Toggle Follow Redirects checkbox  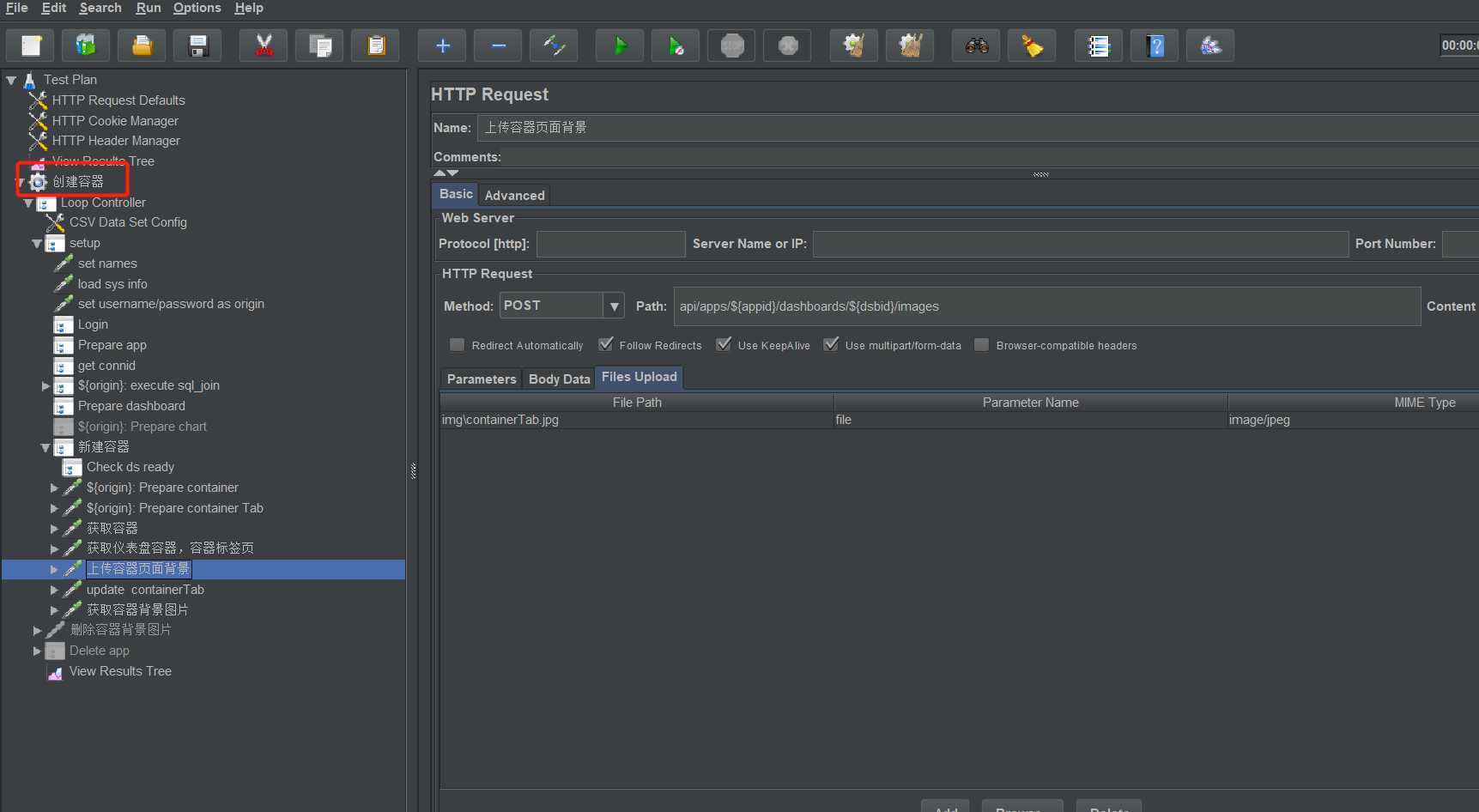[x=606, y=345]
